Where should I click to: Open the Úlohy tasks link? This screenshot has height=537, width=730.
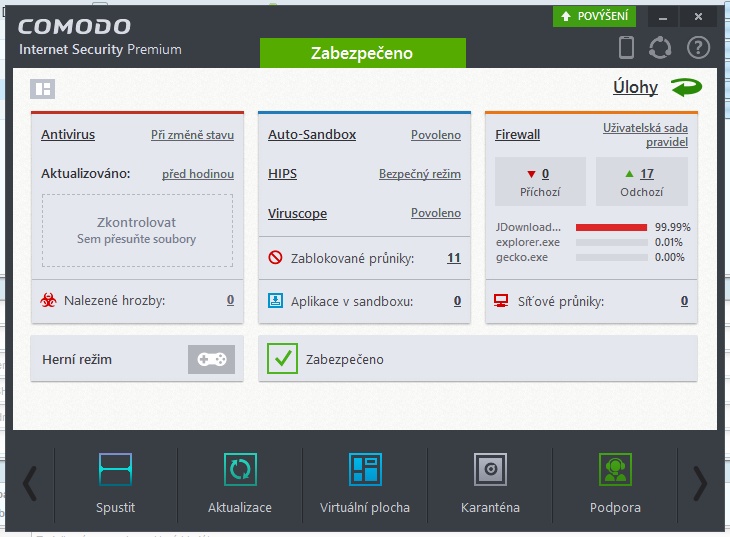pyautogui.click(x=635, y=87)
